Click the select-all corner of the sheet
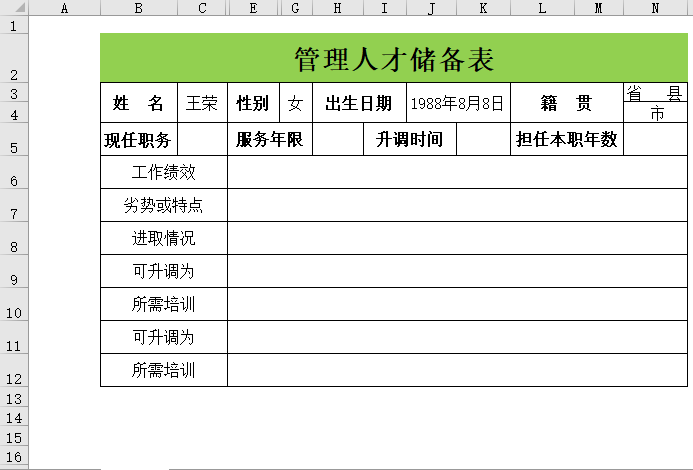693x470 pixels. 14,8
